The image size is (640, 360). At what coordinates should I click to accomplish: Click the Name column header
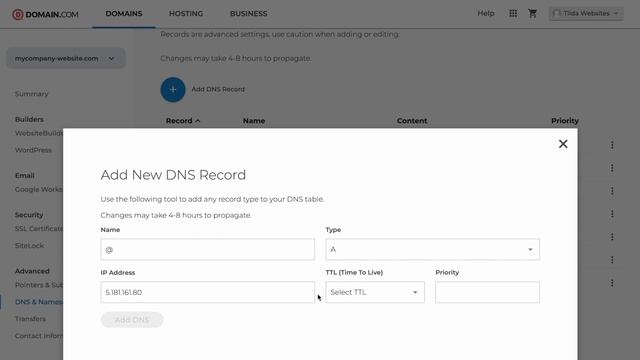click(x=254, y=121)
